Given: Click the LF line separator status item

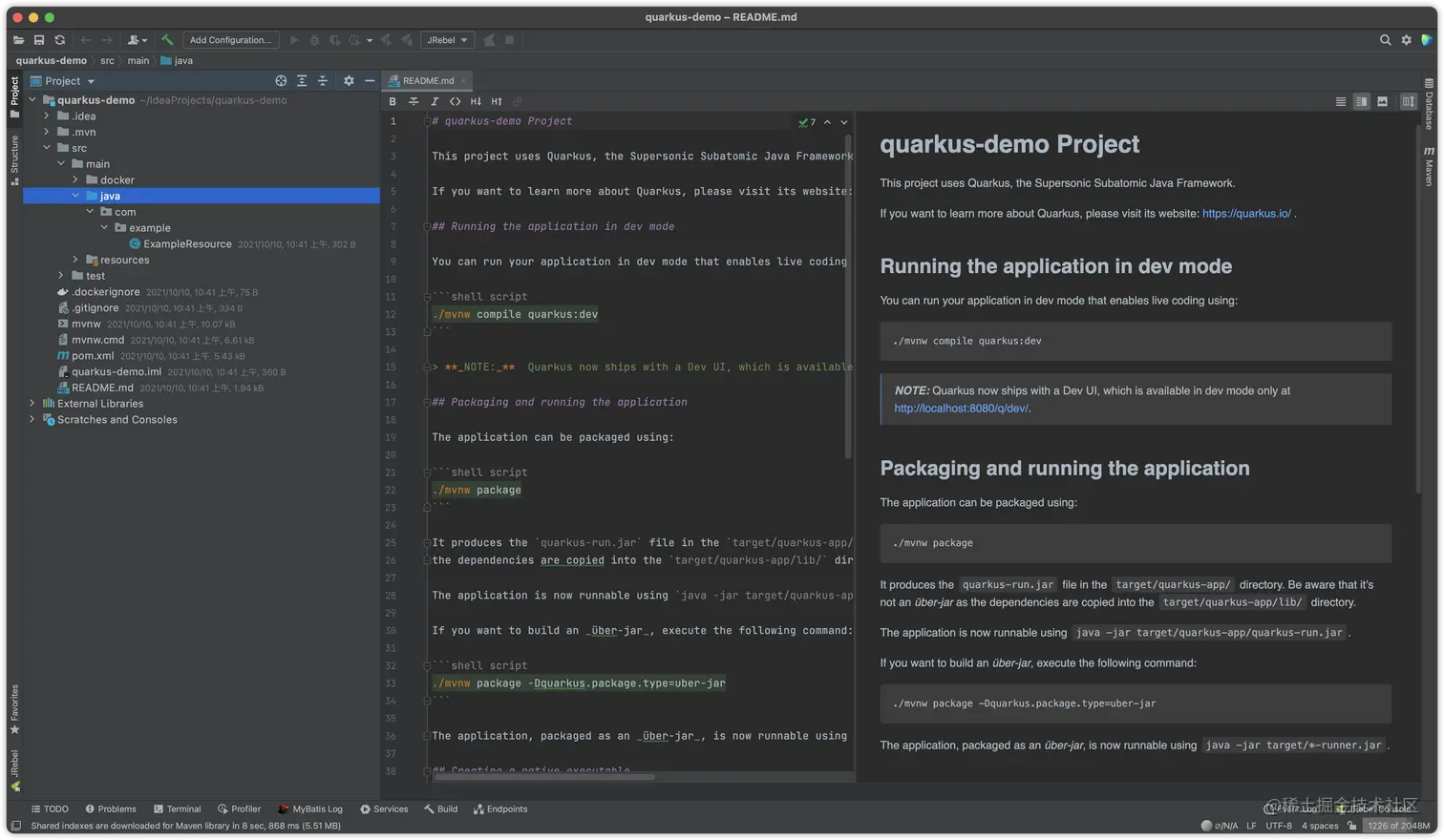Looking at the screenshot, I should pyautogui.click(x=1251, y=826).
